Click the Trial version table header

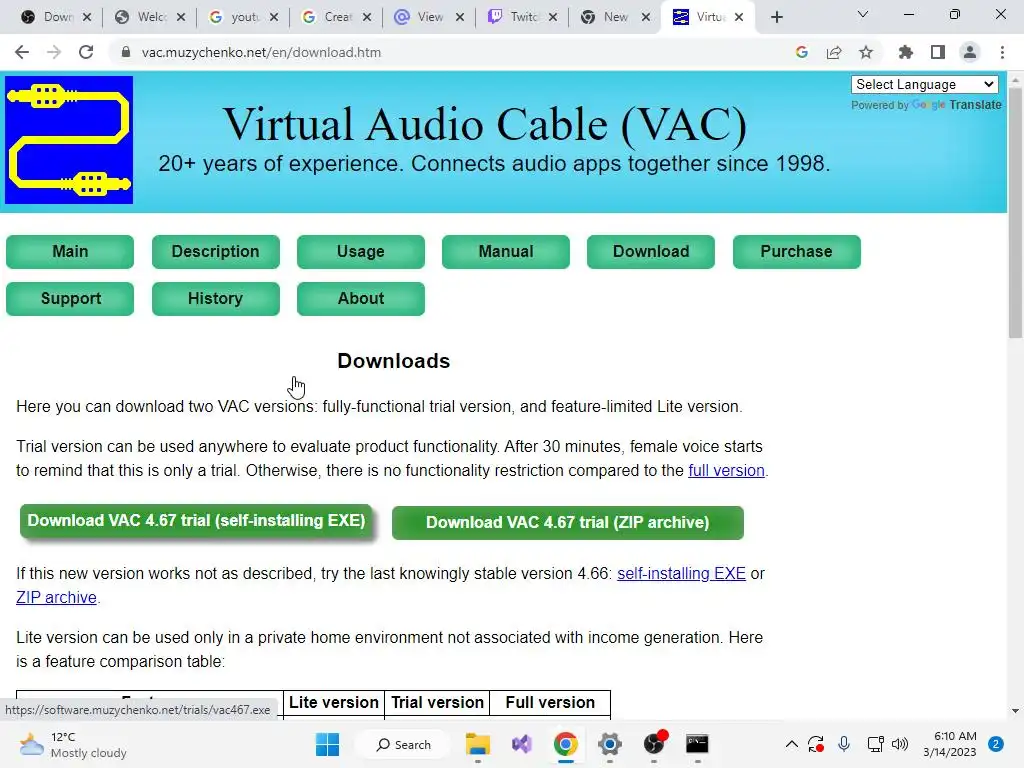tap(437, 703)
